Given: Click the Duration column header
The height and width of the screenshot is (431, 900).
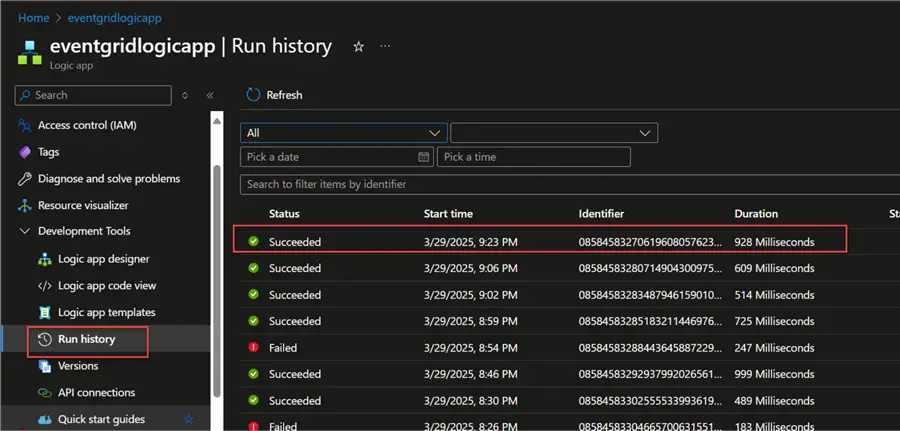Looking at the screenshot, I should pos(756,214).
